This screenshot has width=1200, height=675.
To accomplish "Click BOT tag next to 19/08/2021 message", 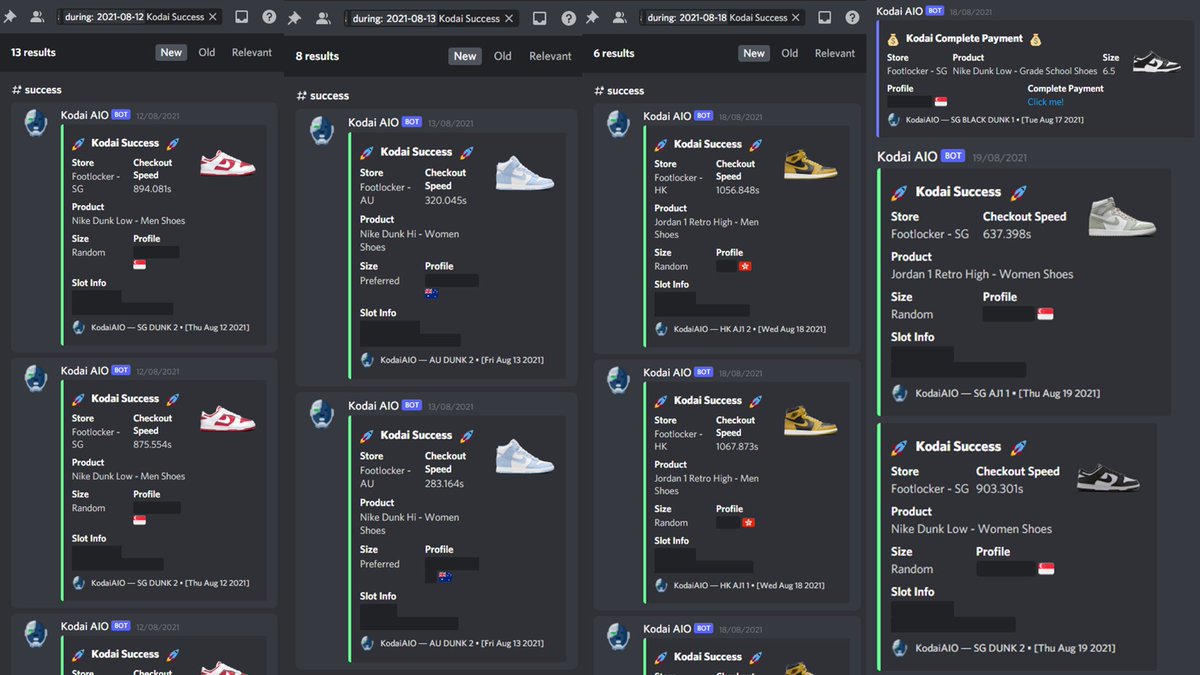I will pos(953,156).
